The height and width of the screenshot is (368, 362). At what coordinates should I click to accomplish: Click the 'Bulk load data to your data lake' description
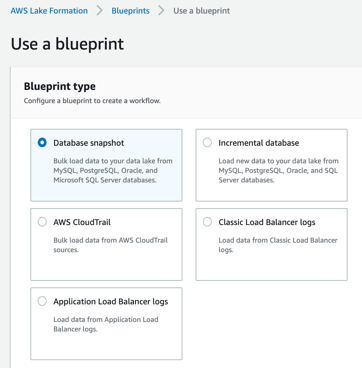pyautogui.click(x=113, y=170)
